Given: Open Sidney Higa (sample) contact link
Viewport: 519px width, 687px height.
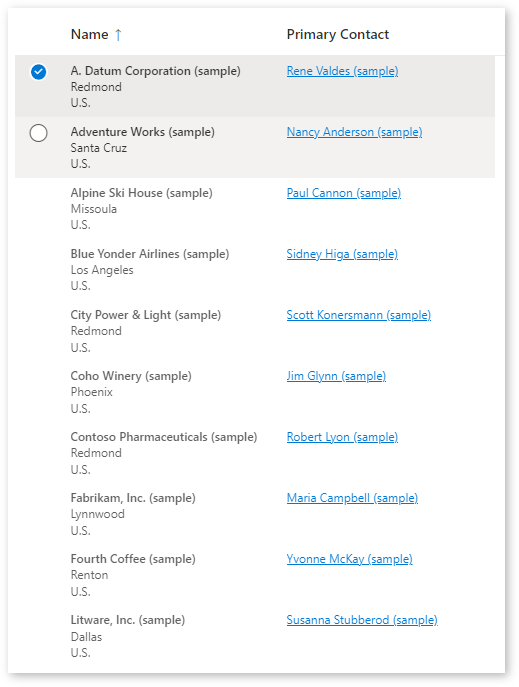Looking at the screenshot, I should coord(342,254).
